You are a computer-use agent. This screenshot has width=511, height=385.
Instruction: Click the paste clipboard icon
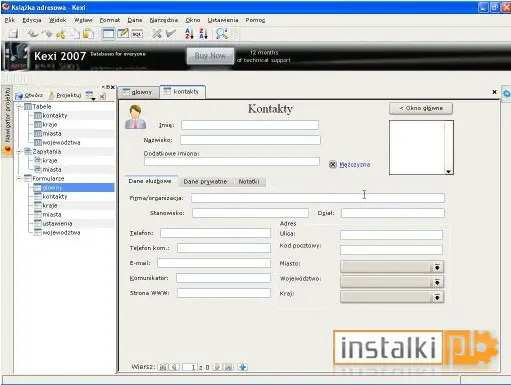pyautogui.click(x=88, y=34)
